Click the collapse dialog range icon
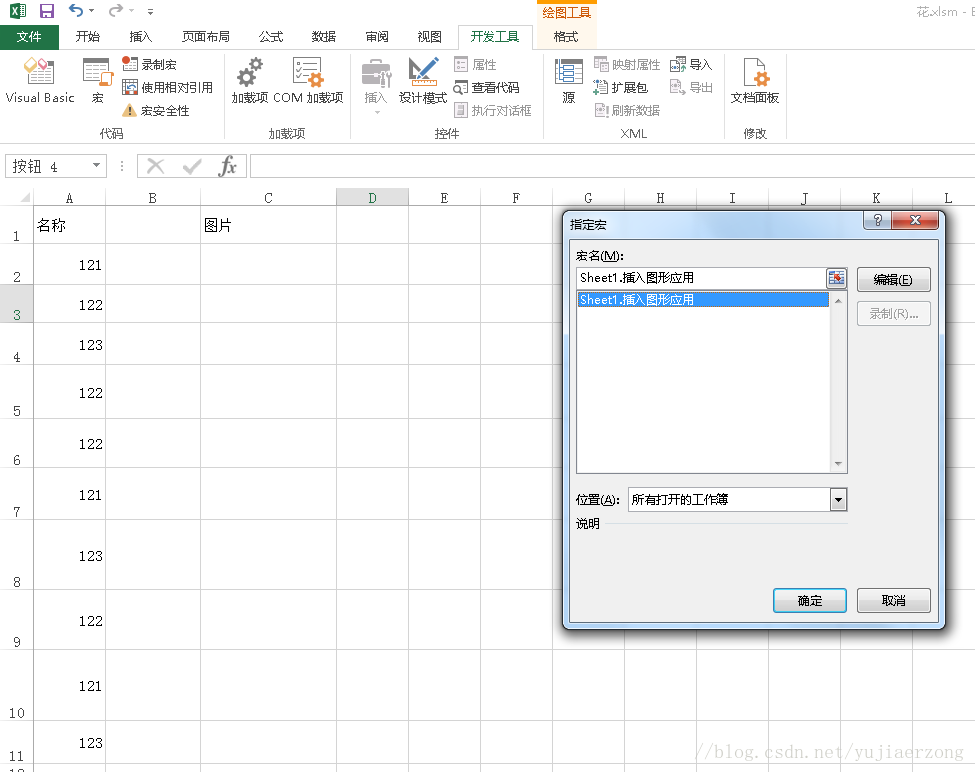The image size is (975, 772). [x=836, y=278]
